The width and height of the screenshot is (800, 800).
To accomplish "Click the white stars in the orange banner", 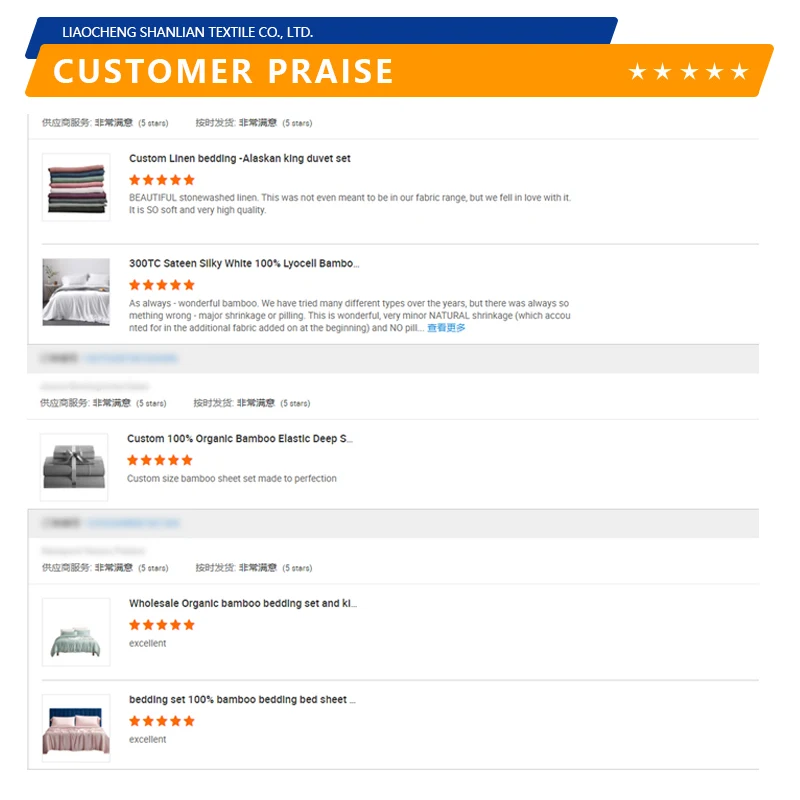I will tap(688, 72).
